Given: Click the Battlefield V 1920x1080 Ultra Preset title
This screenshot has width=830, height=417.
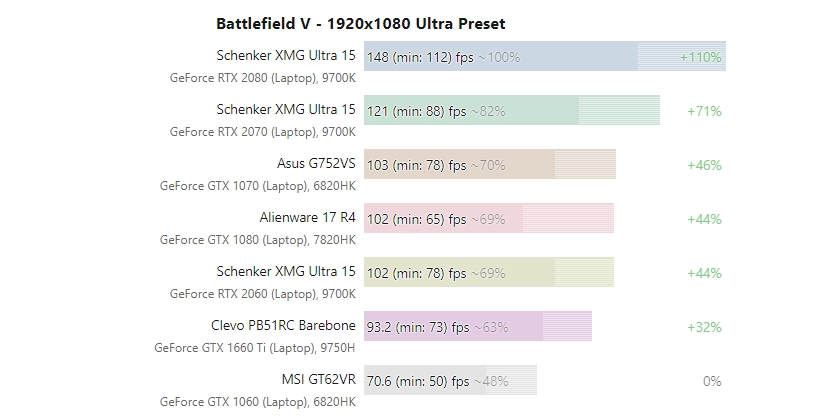Looking at the screenshot, I should pyautogui.click(x=360, y=23).
